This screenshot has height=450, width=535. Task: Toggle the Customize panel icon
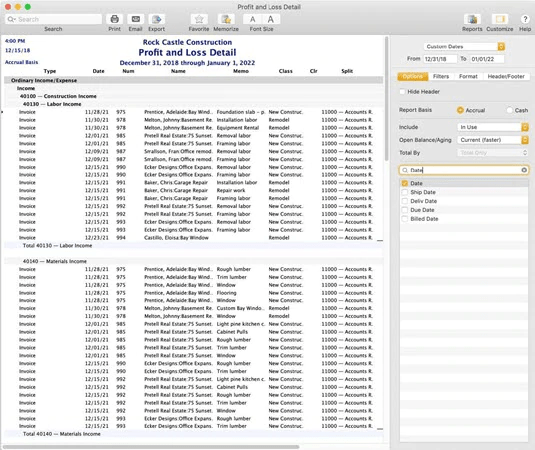point(500,19)
